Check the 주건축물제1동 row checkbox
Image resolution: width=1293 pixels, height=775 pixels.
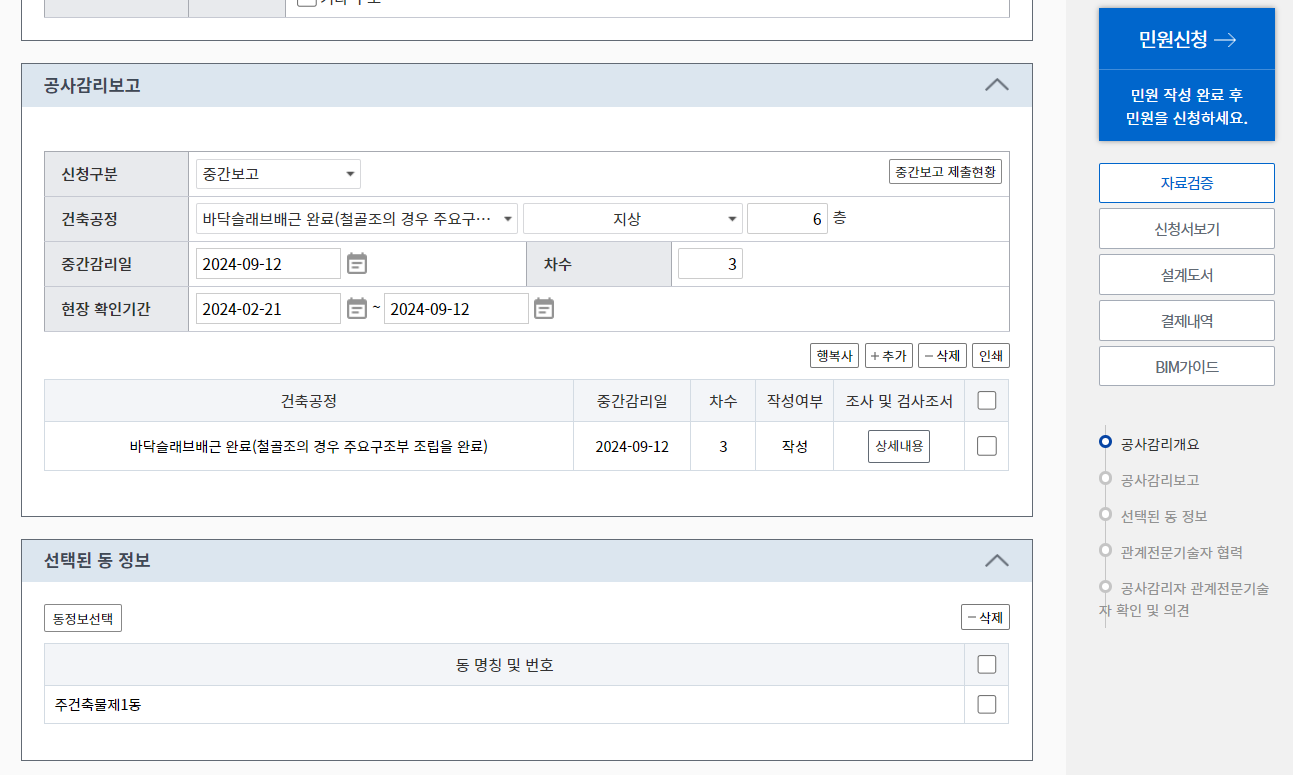[986, 704]
